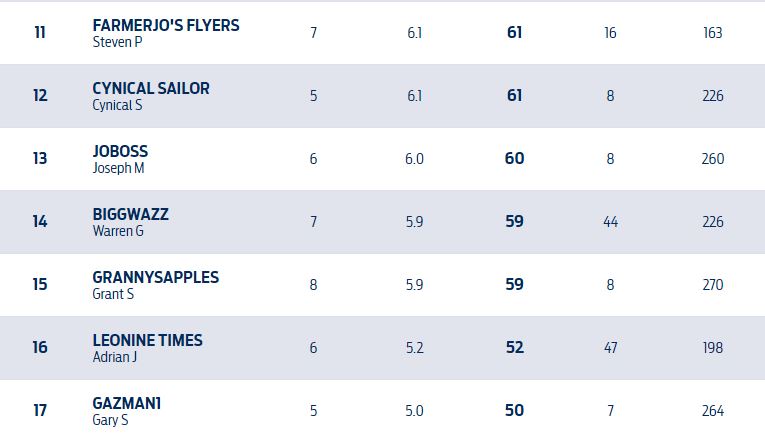Image resolution: width=765 pixels, height=440 pixels.
Task: Click the bold score 52
Action: pyautogui.click(x=514, y=348)
